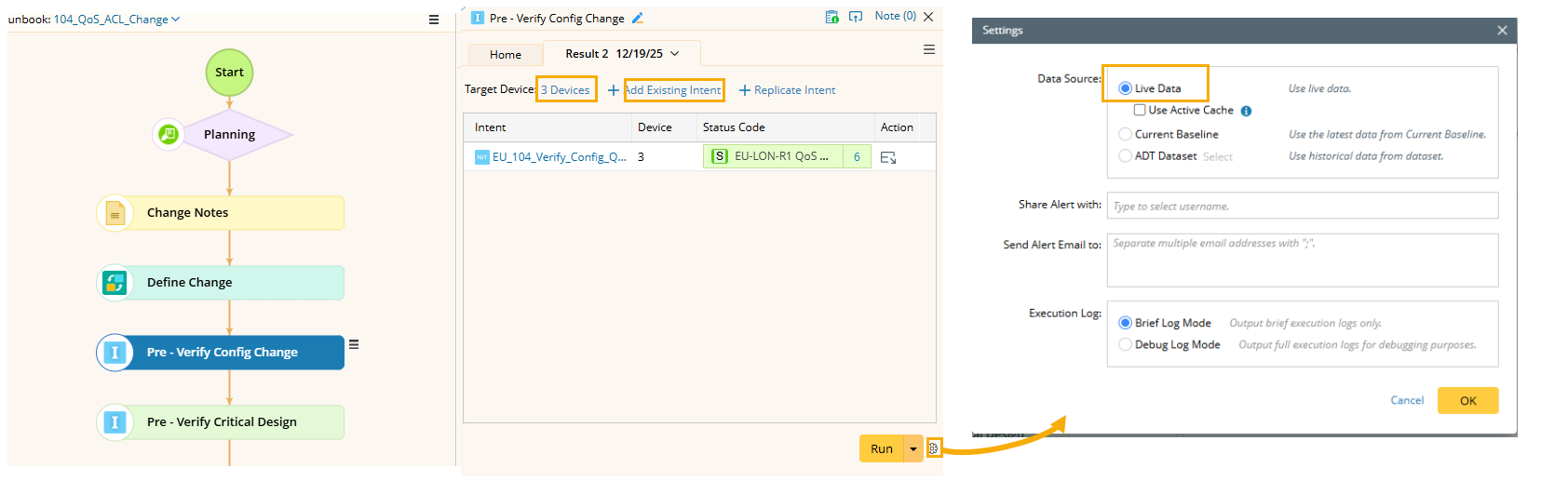Click the green S status icon

(x=720, y=156)
